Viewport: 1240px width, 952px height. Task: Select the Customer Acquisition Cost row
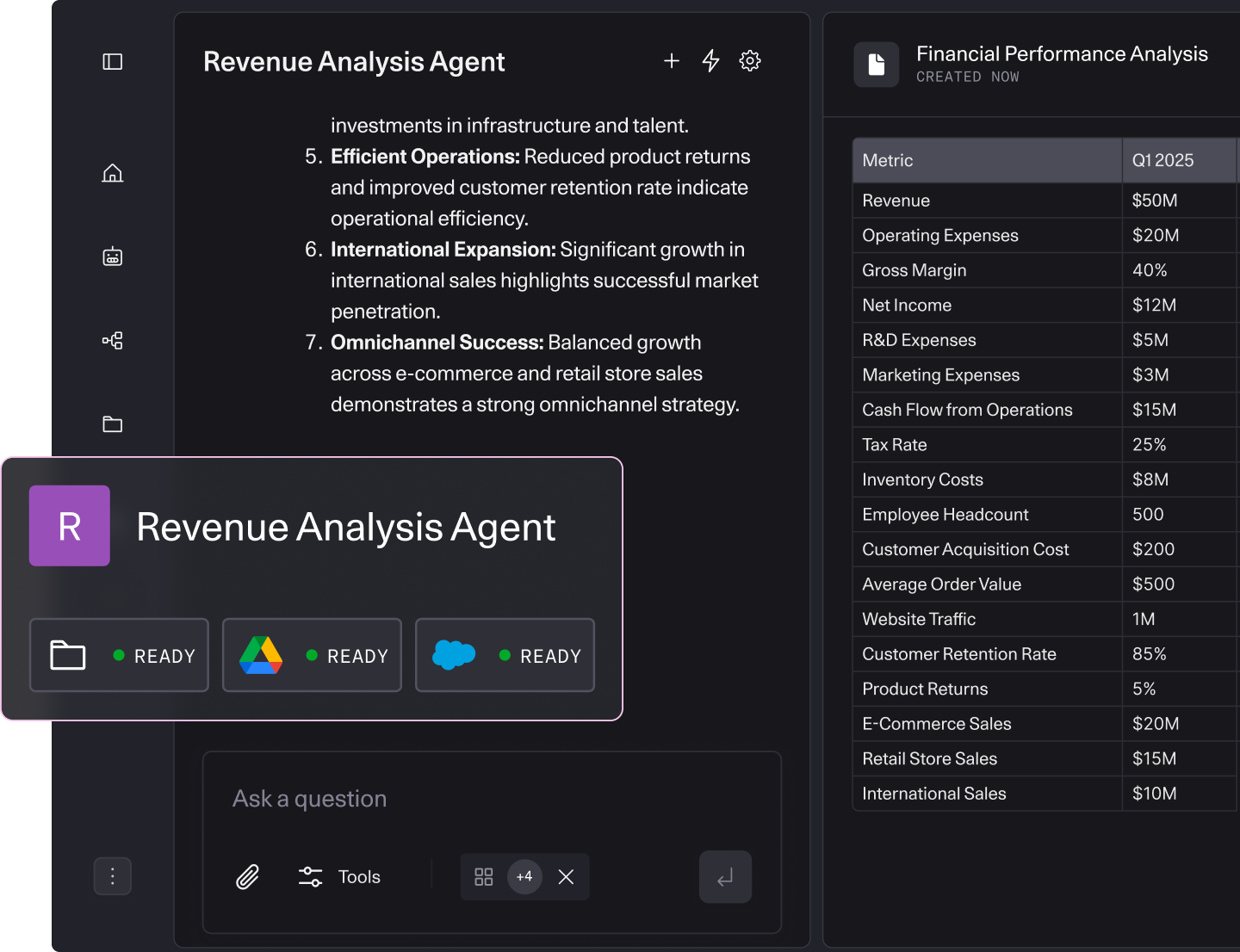1046,549
